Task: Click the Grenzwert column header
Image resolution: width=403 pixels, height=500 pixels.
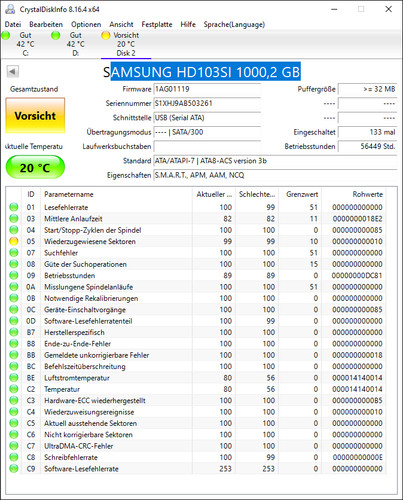Action: click(x=300, y=194)
